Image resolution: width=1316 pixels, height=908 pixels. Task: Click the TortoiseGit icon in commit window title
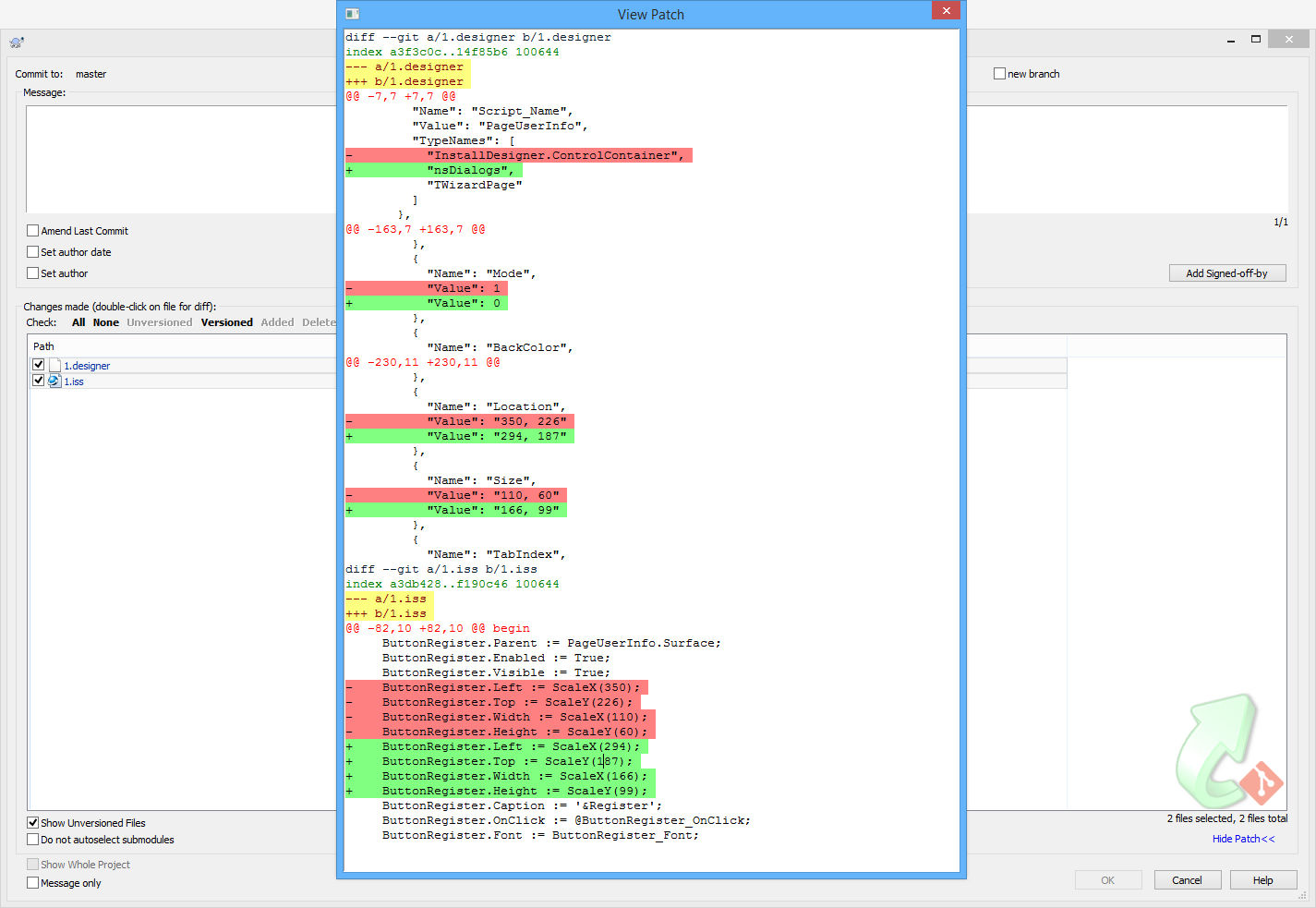[17, 42]
